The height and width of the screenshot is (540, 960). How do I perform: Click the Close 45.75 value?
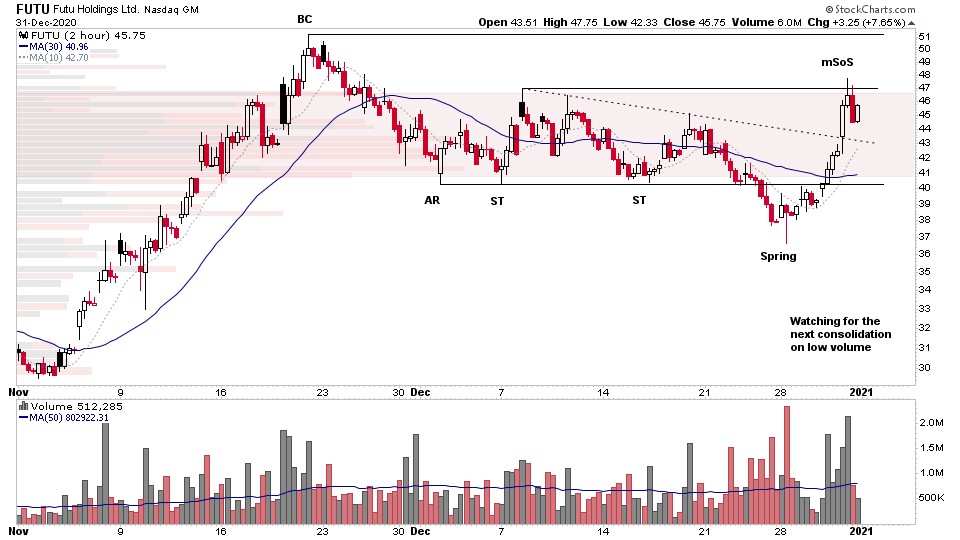point(694,23)
